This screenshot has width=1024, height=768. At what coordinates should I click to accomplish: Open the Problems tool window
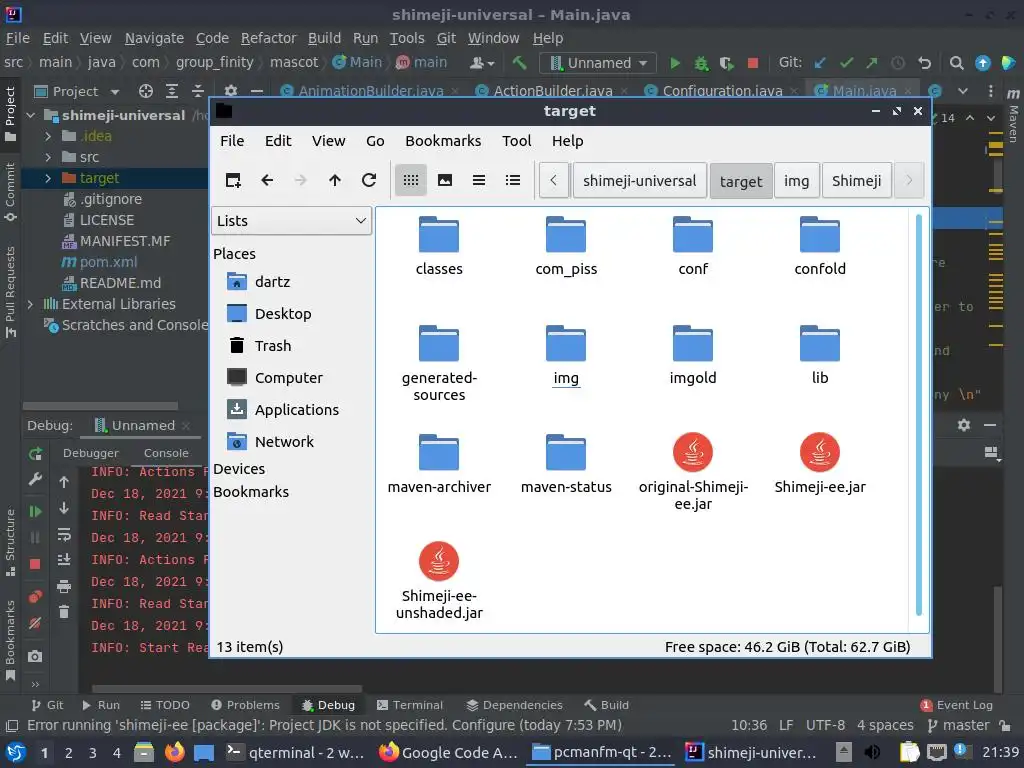coord(245,705)
